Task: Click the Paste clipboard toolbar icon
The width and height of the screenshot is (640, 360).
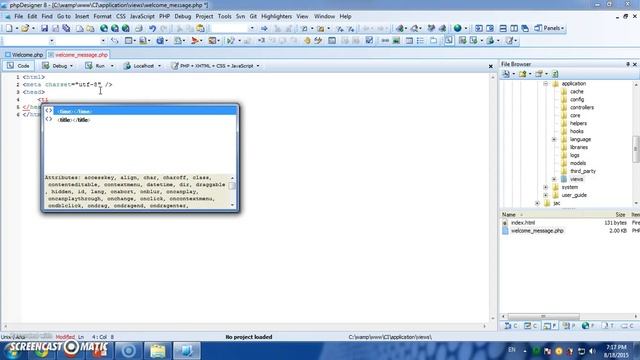Action: 200,28
